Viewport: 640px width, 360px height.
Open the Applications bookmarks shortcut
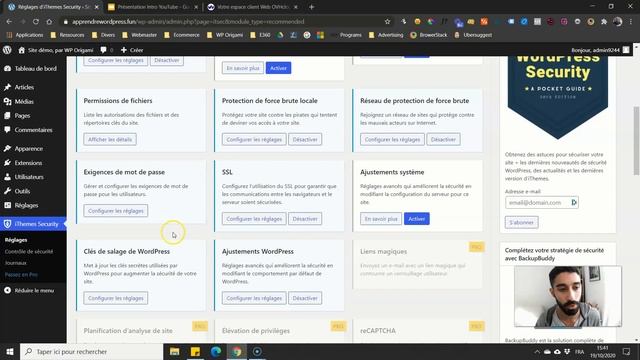[24, 35]
